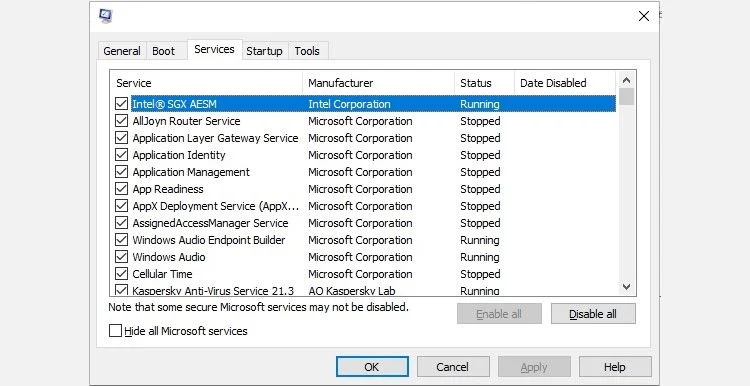Viewport: 750px width, 386px height.
Task: Open the Tools tab
Action: tap(307, 51)
